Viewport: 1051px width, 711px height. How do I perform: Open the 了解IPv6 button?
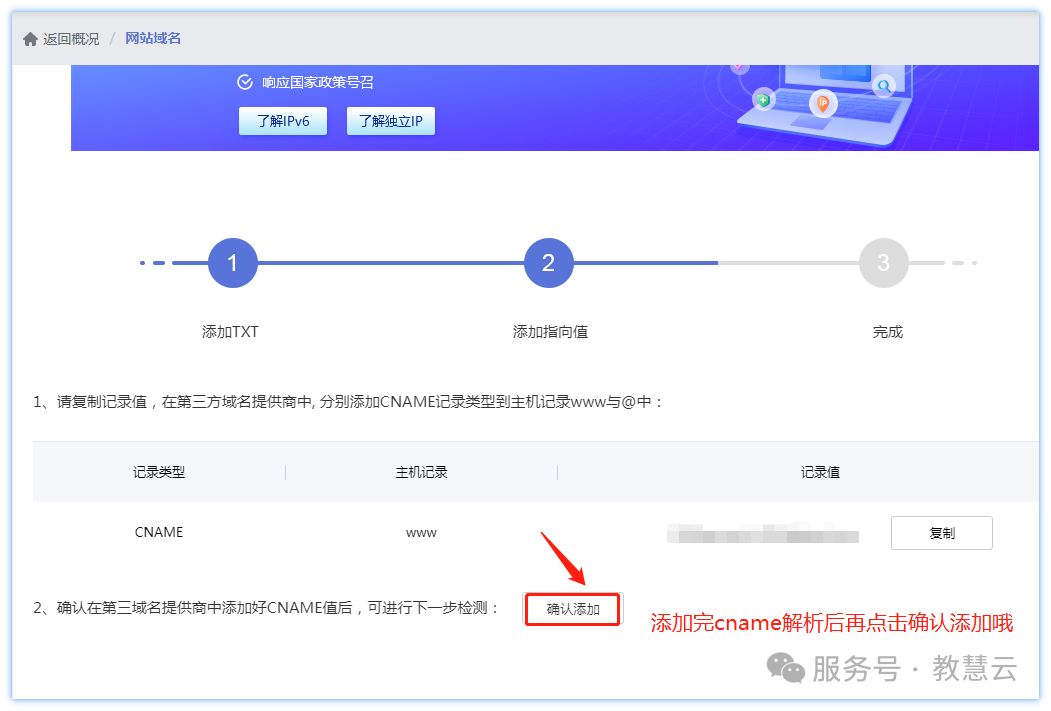point(283,121)
